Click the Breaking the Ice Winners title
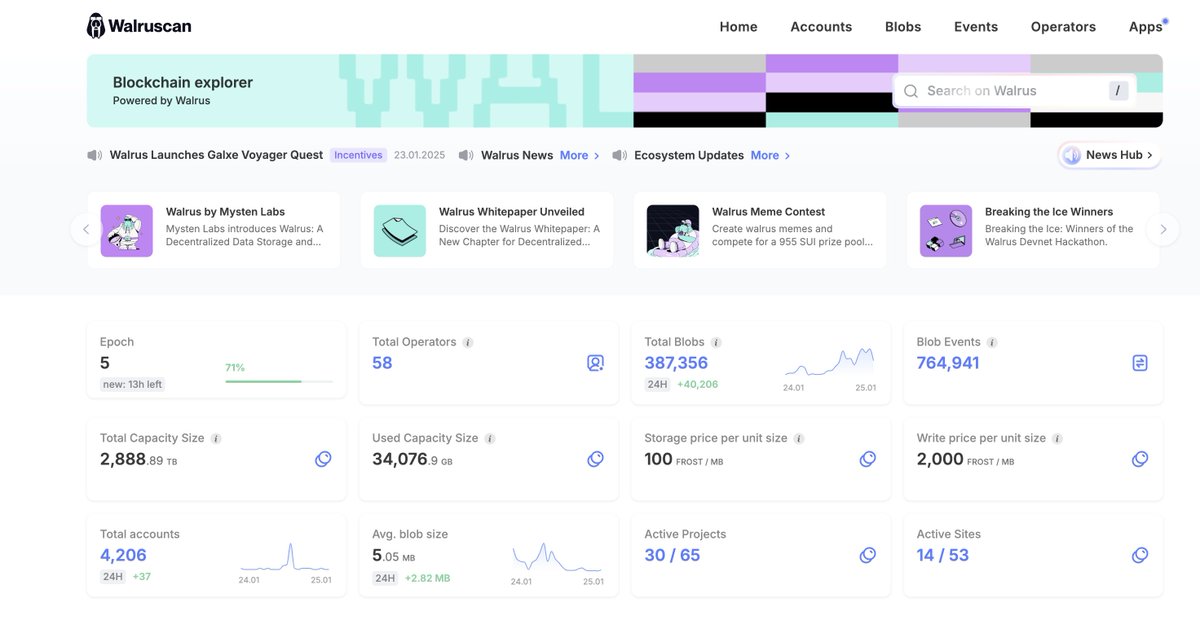The width and height of the screenshot is (1200, 620). [x=1049, y=212]
